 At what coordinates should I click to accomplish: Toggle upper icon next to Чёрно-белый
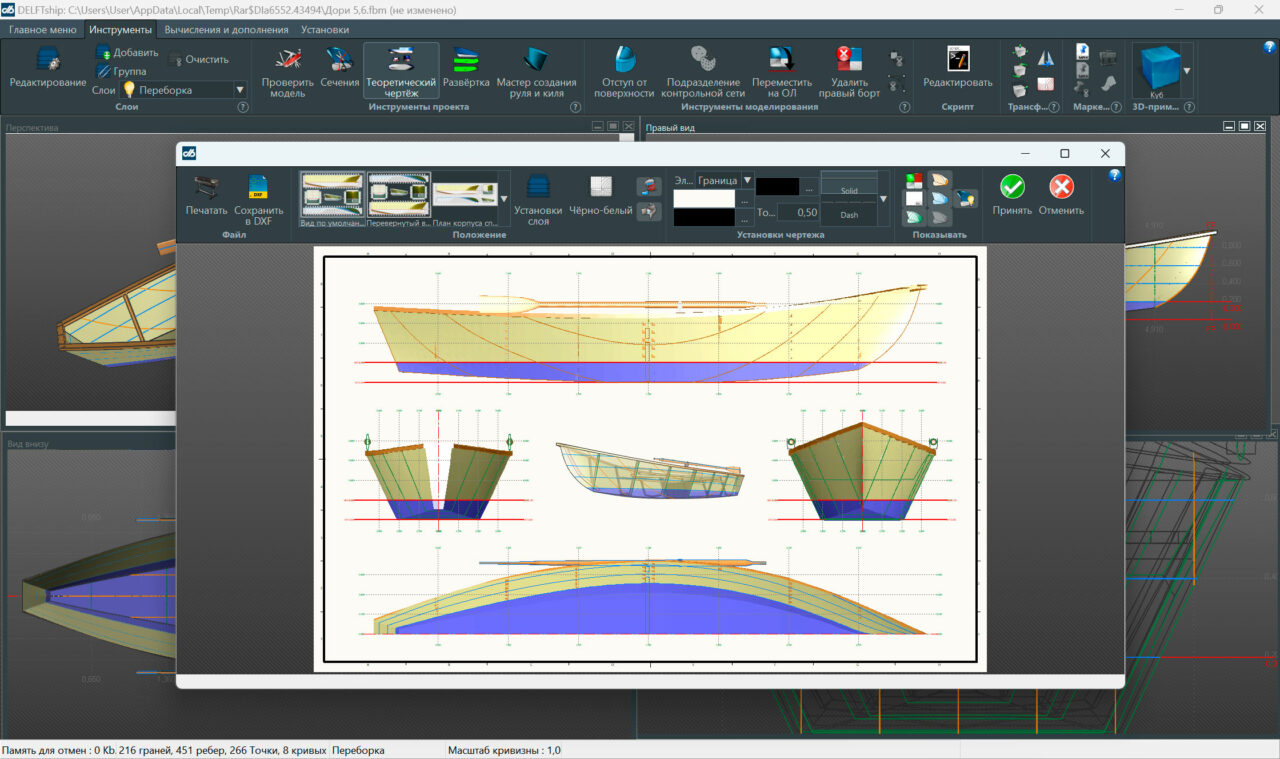(649, 186)
